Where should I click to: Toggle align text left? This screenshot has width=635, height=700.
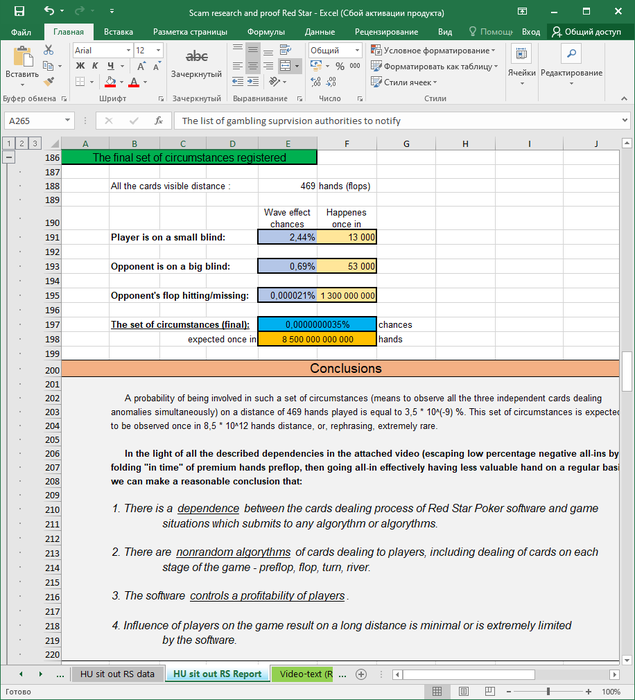click(x=238, y=66)
